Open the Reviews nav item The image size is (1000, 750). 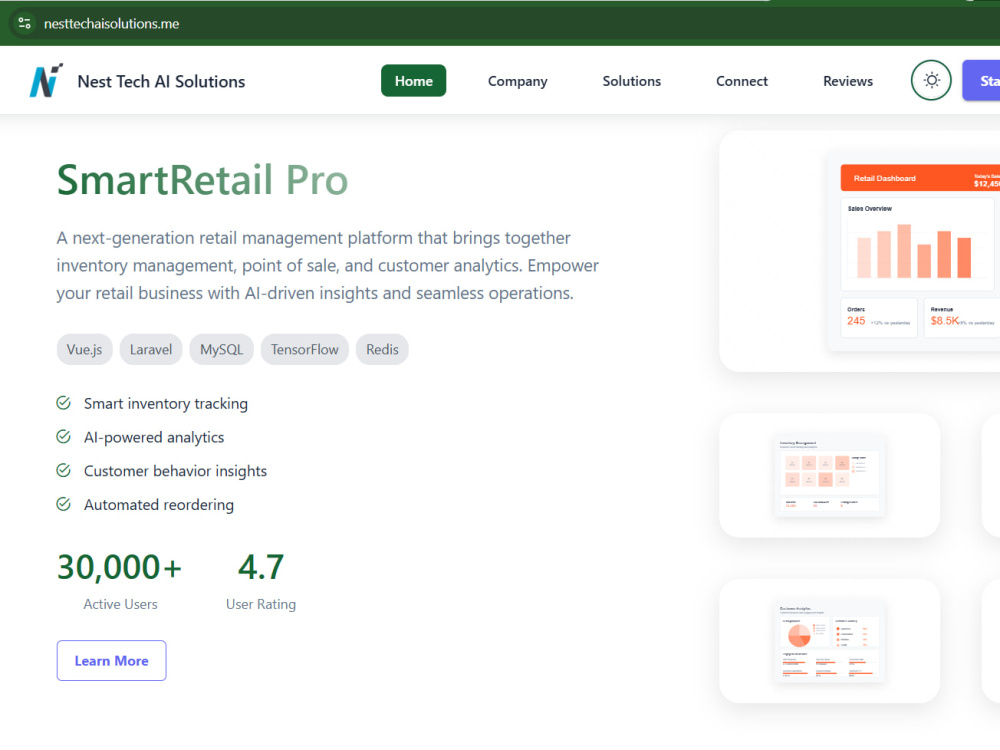(848, 81)
